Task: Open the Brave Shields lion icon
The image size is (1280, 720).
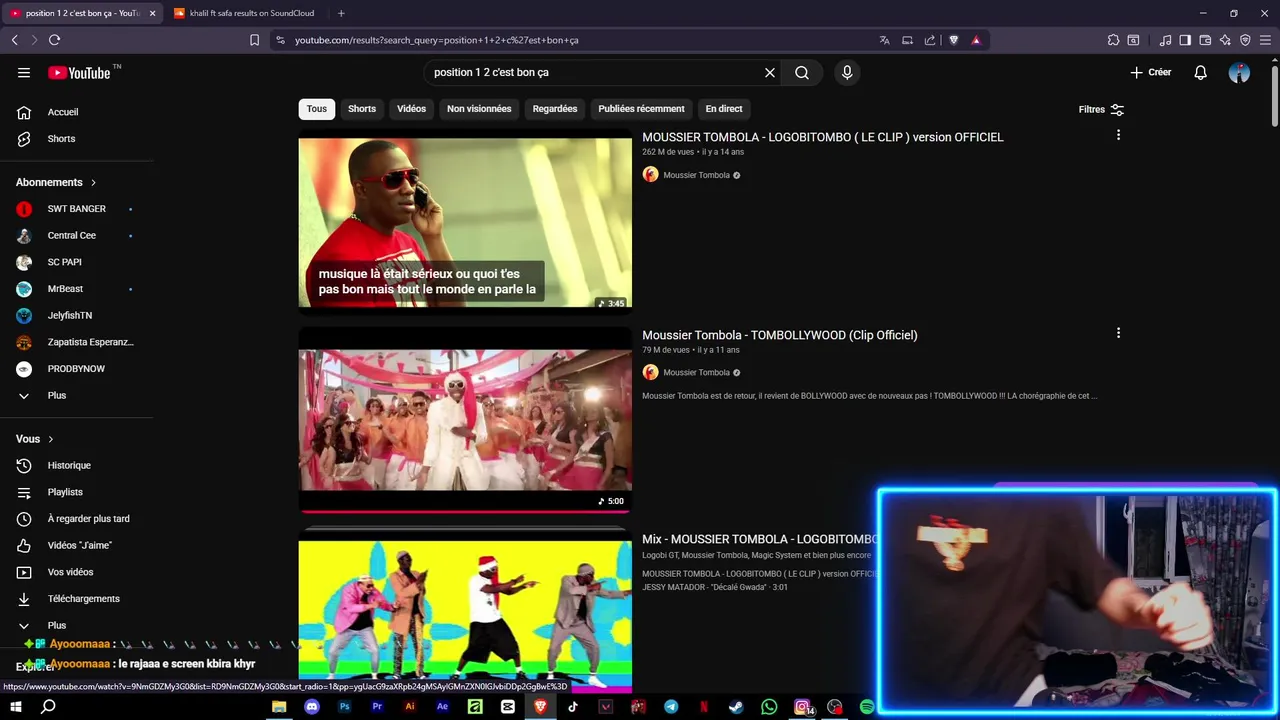Action: point(953,40)
